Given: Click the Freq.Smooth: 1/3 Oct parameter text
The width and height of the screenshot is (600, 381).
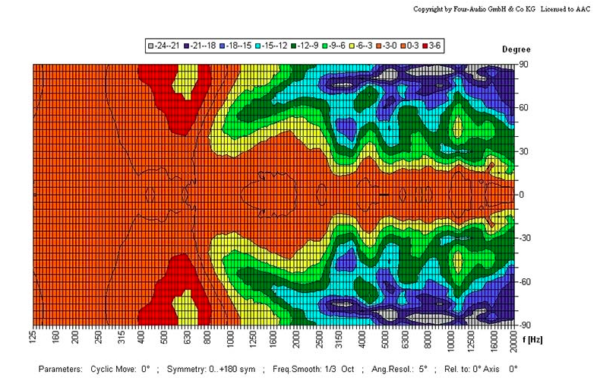Looking at the screenshot, I should point(313,369).
